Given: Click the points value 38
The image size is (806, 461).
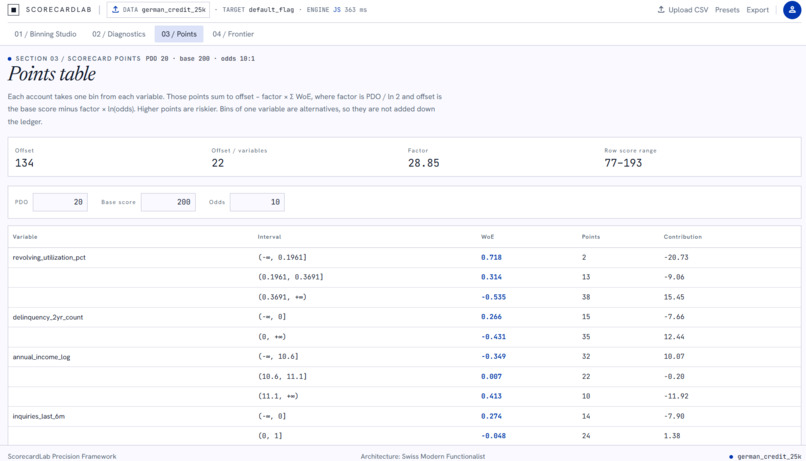Looking at the screenshot, I should 586,297.
